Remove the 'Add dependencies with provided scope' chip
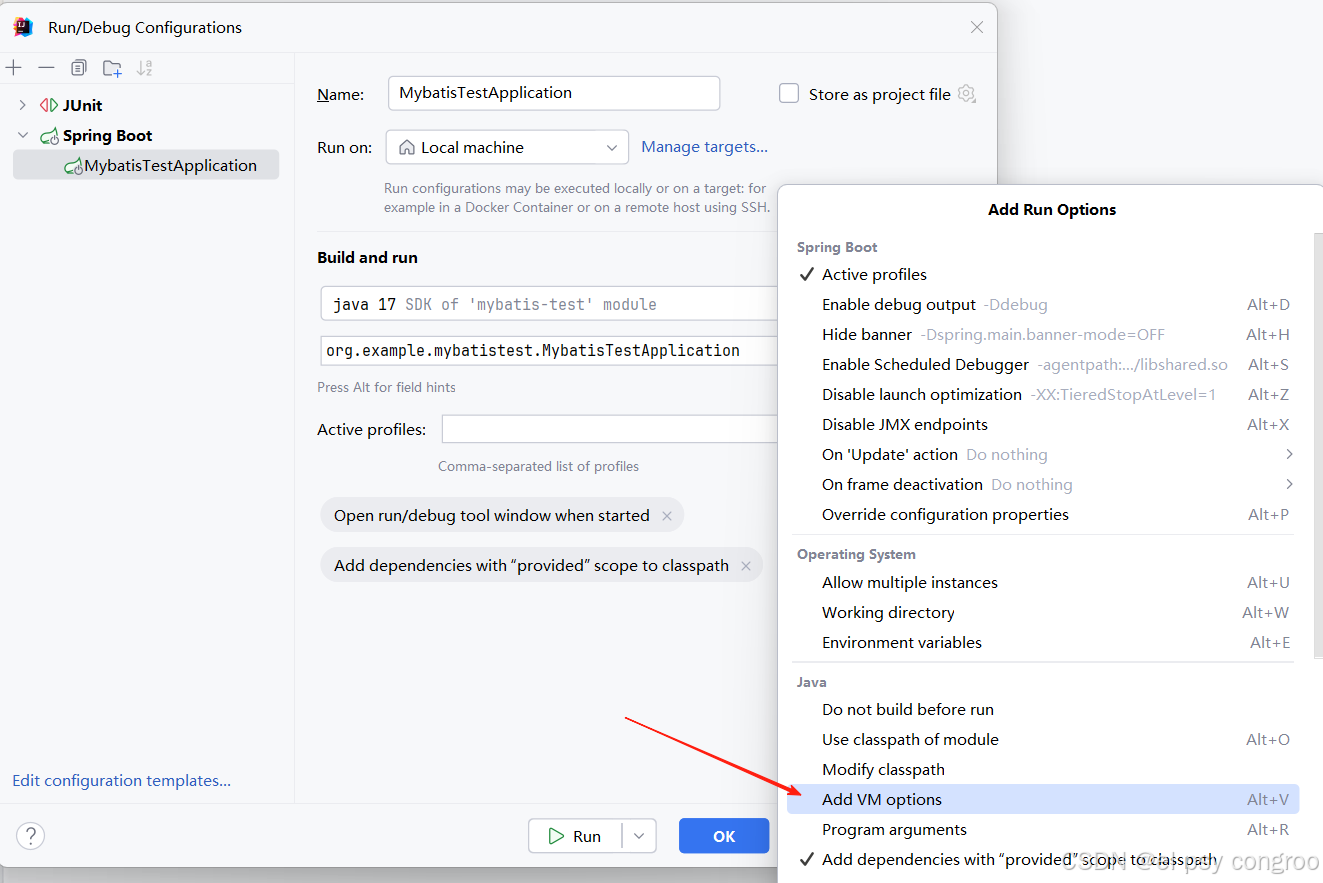The width and height of the screenshot is (1323, 883). click(746, 566)
